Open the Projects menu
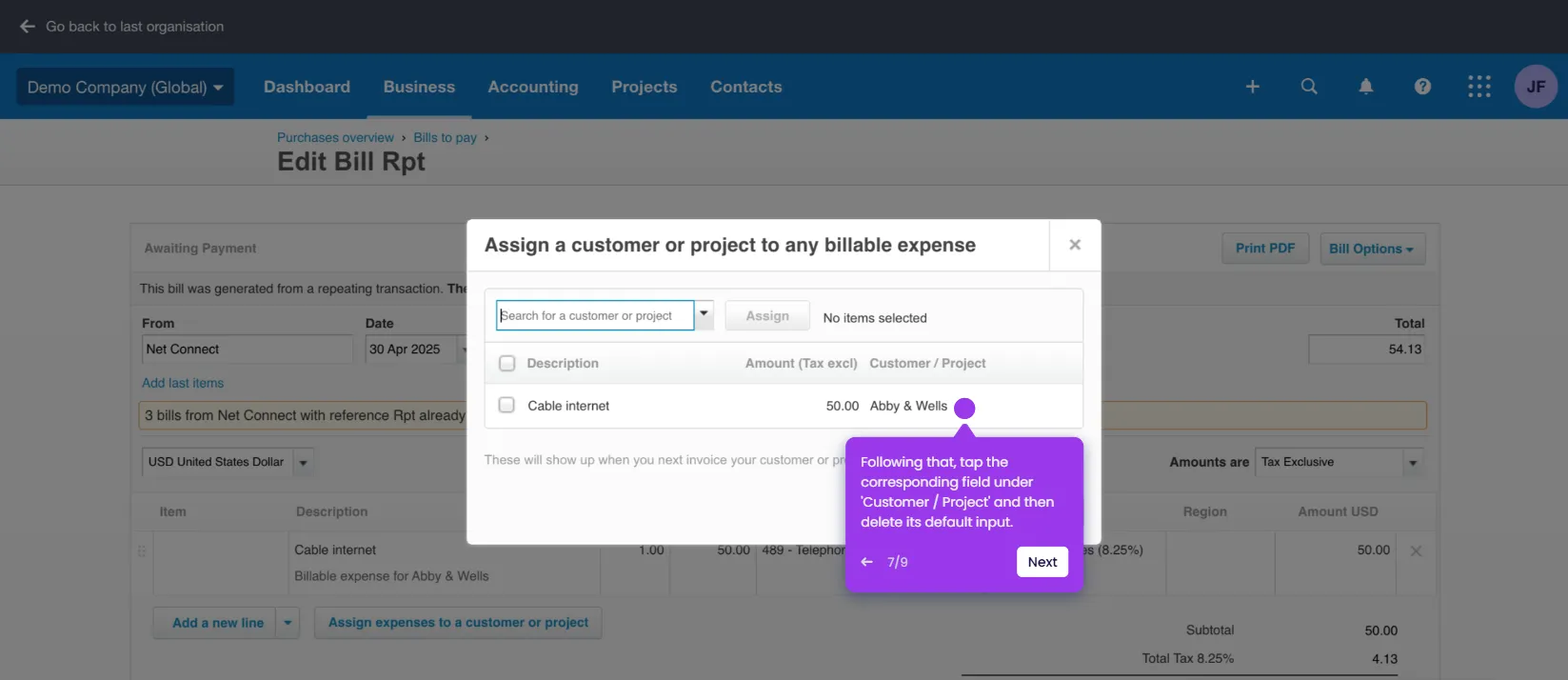The width and height of the screenshot is (1568, 680). (645, 87)
